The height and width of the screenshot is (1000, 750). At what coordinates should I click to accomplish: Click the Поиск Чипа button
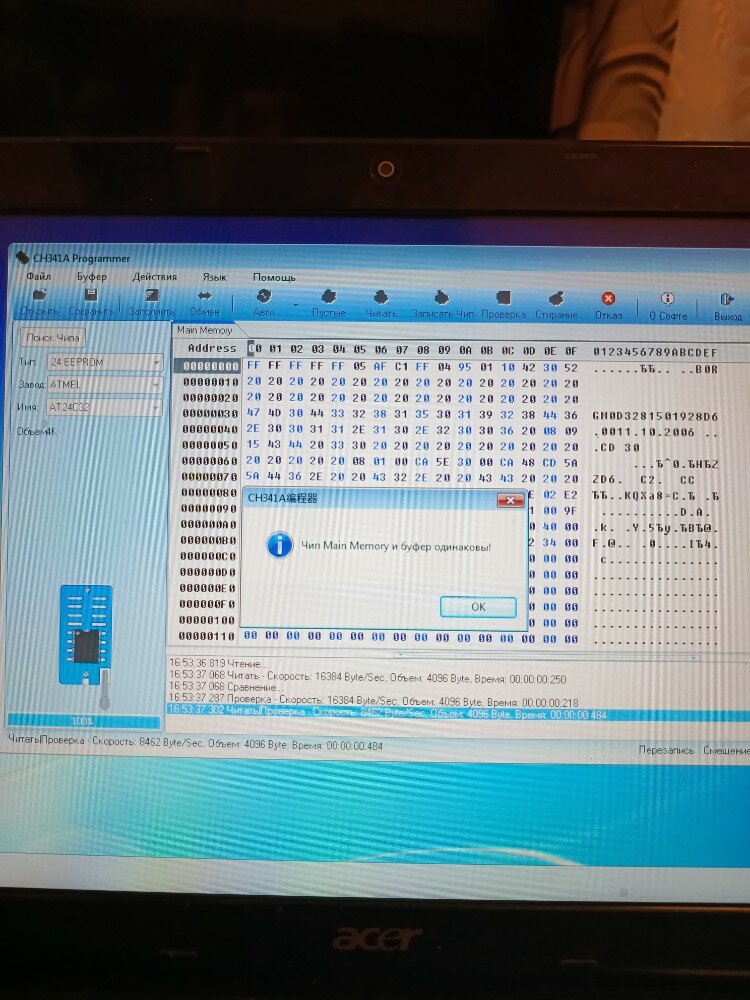click(x=52, y=337)
